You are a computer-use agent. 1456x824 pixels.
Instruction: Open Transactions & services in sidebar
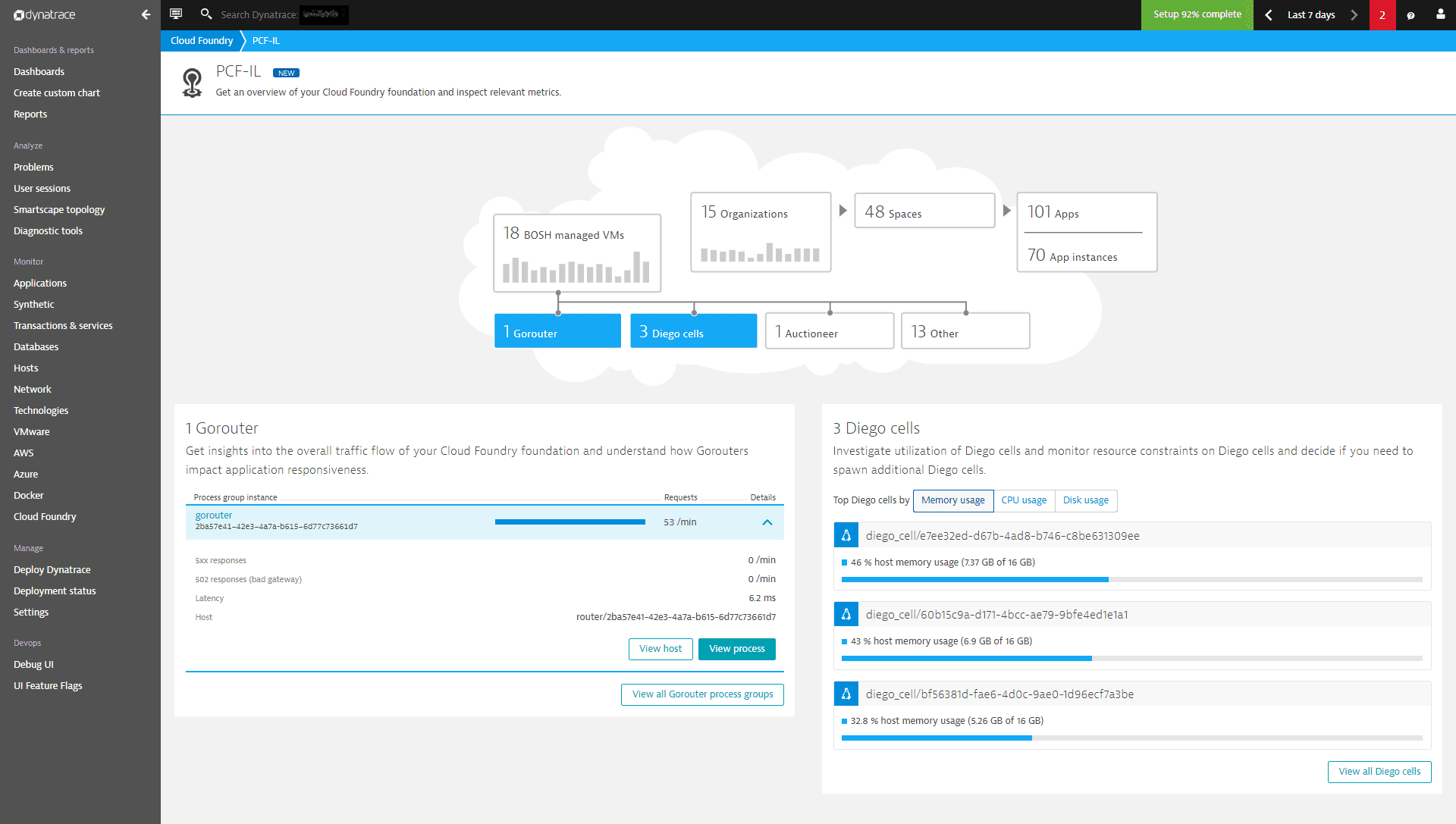tap(63, 326)
